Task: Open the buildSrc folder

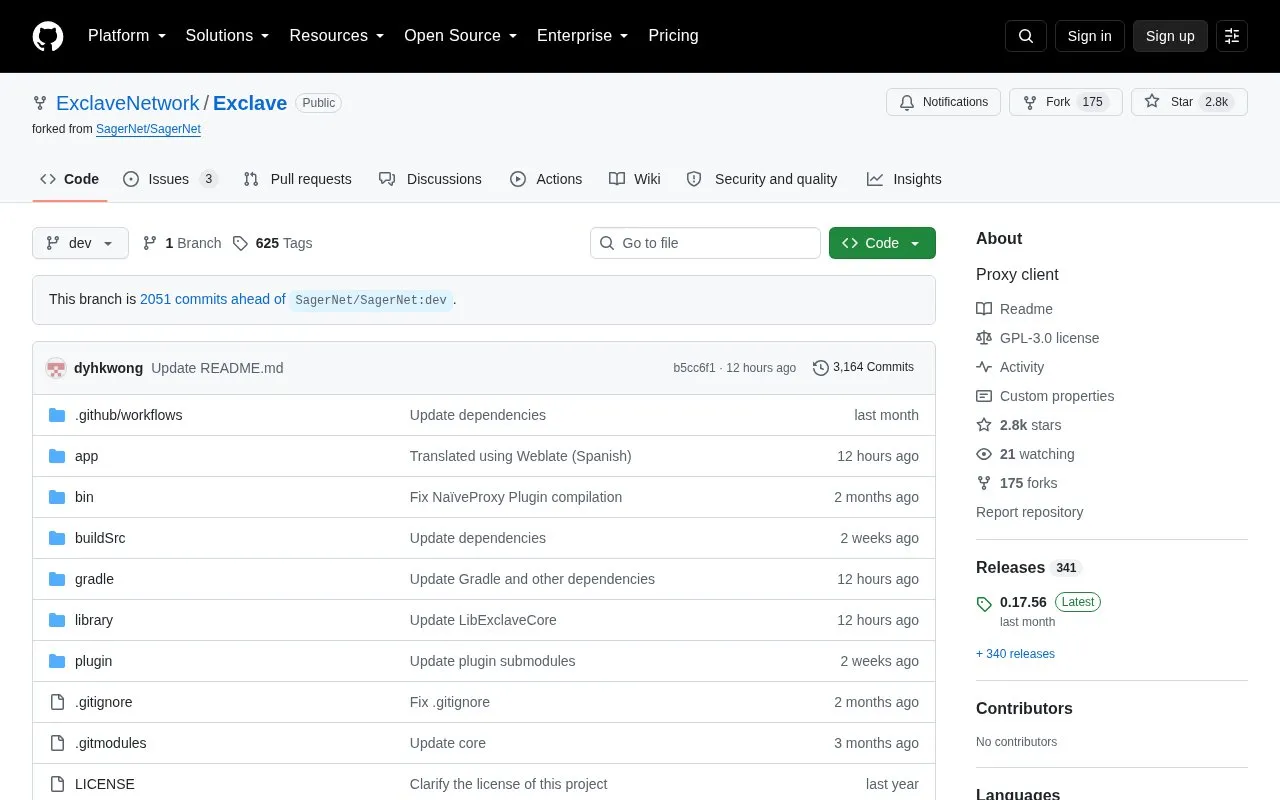Action: [100, 538]
